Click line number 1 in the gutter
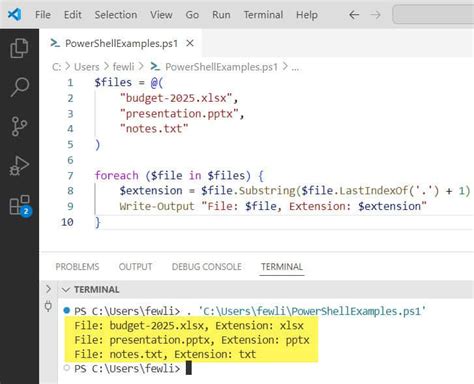This screenshot has width=474, height=384. (x=70, y=82)
